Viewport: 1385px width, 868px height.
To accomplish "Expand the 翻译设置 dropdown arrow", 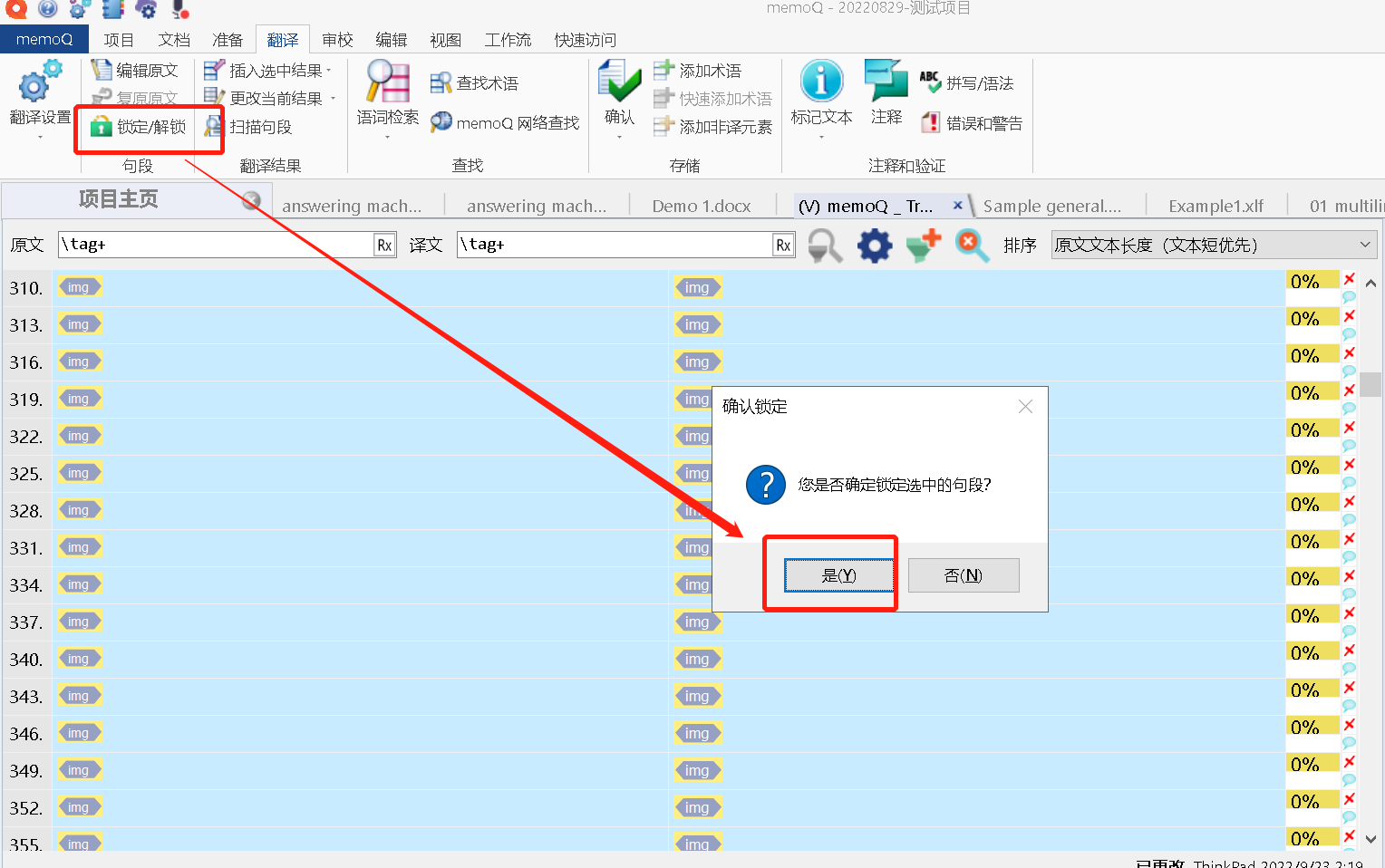I will 40,138.
